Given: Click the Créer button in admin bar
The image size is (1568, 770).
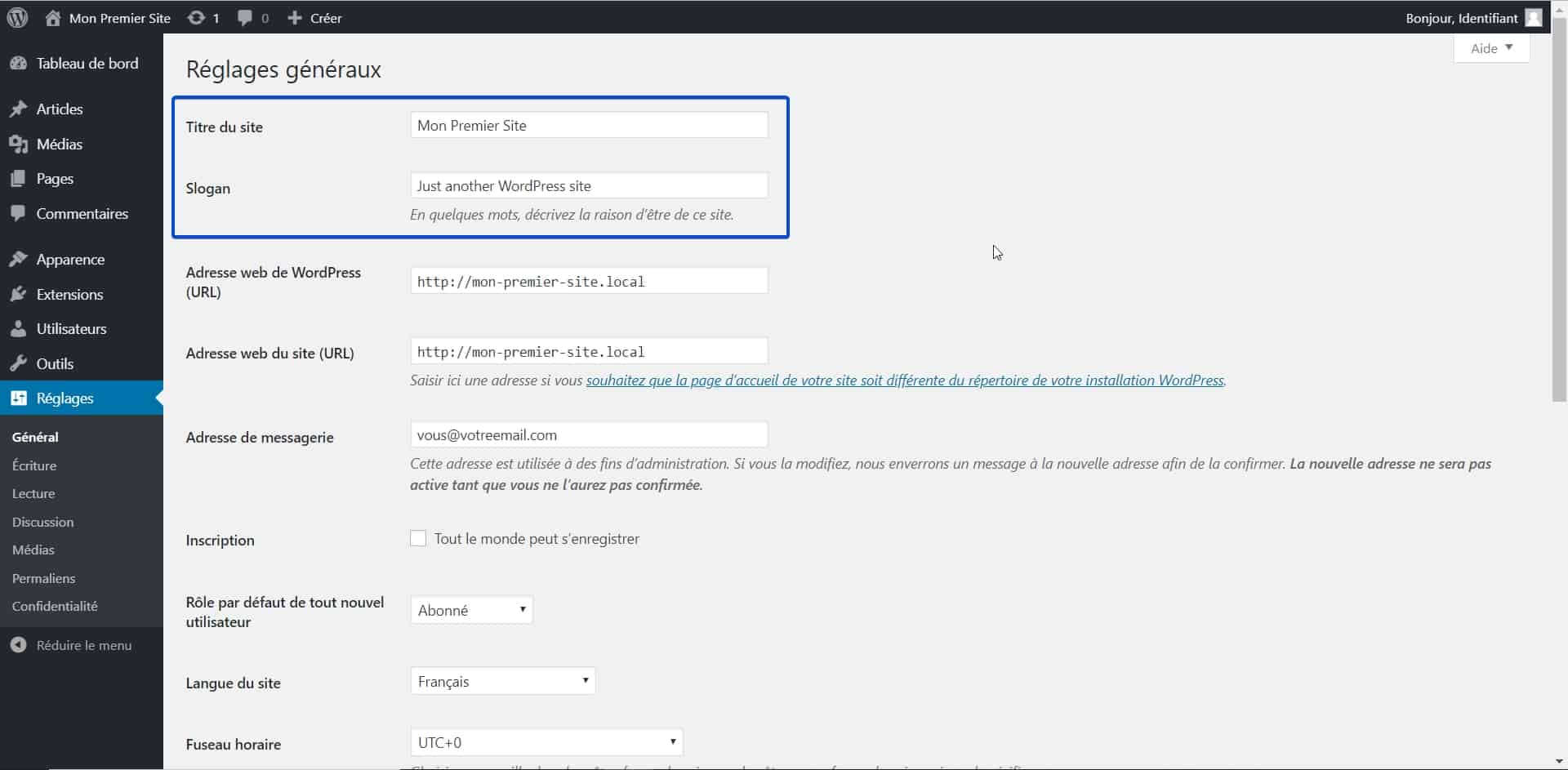Looking at the screenshot, I should (x=314, y=17).
